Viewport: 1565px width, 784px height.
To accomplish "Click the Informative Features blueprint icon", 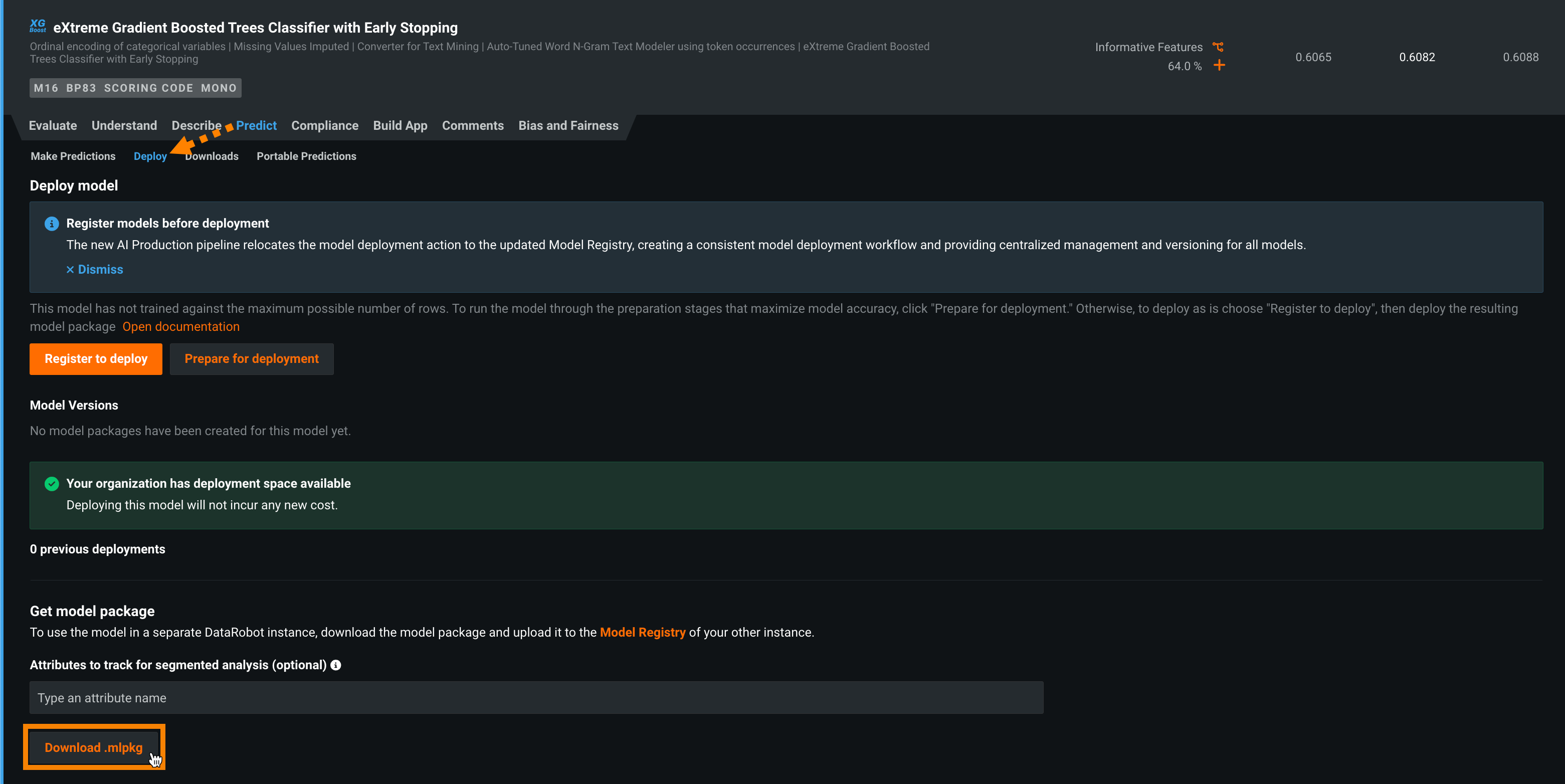I will pos(1218,47).
